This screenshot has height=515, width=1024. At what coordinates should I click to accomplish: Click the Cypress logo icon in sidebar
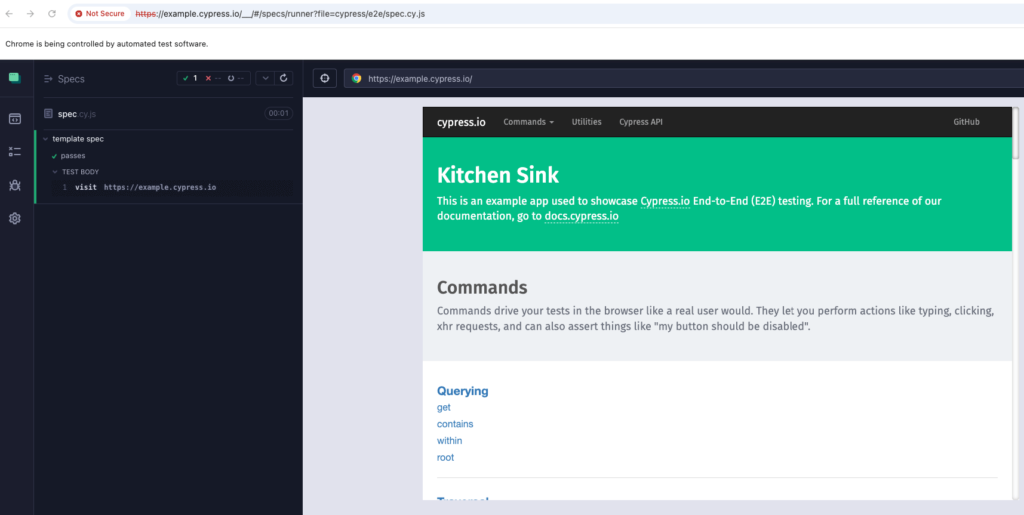14,78
